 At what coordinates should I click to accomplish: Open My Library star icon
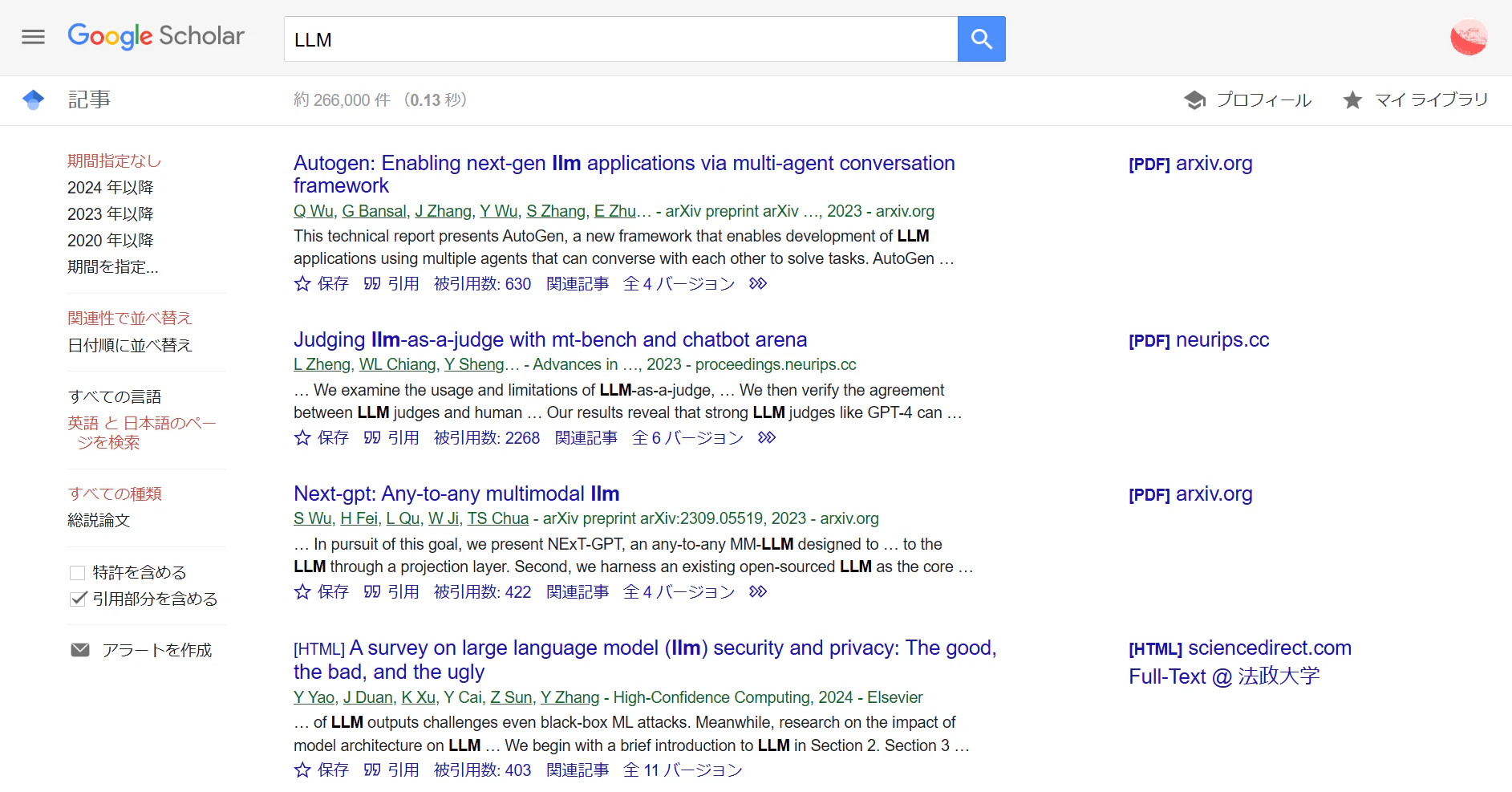tap(1352, 100)
